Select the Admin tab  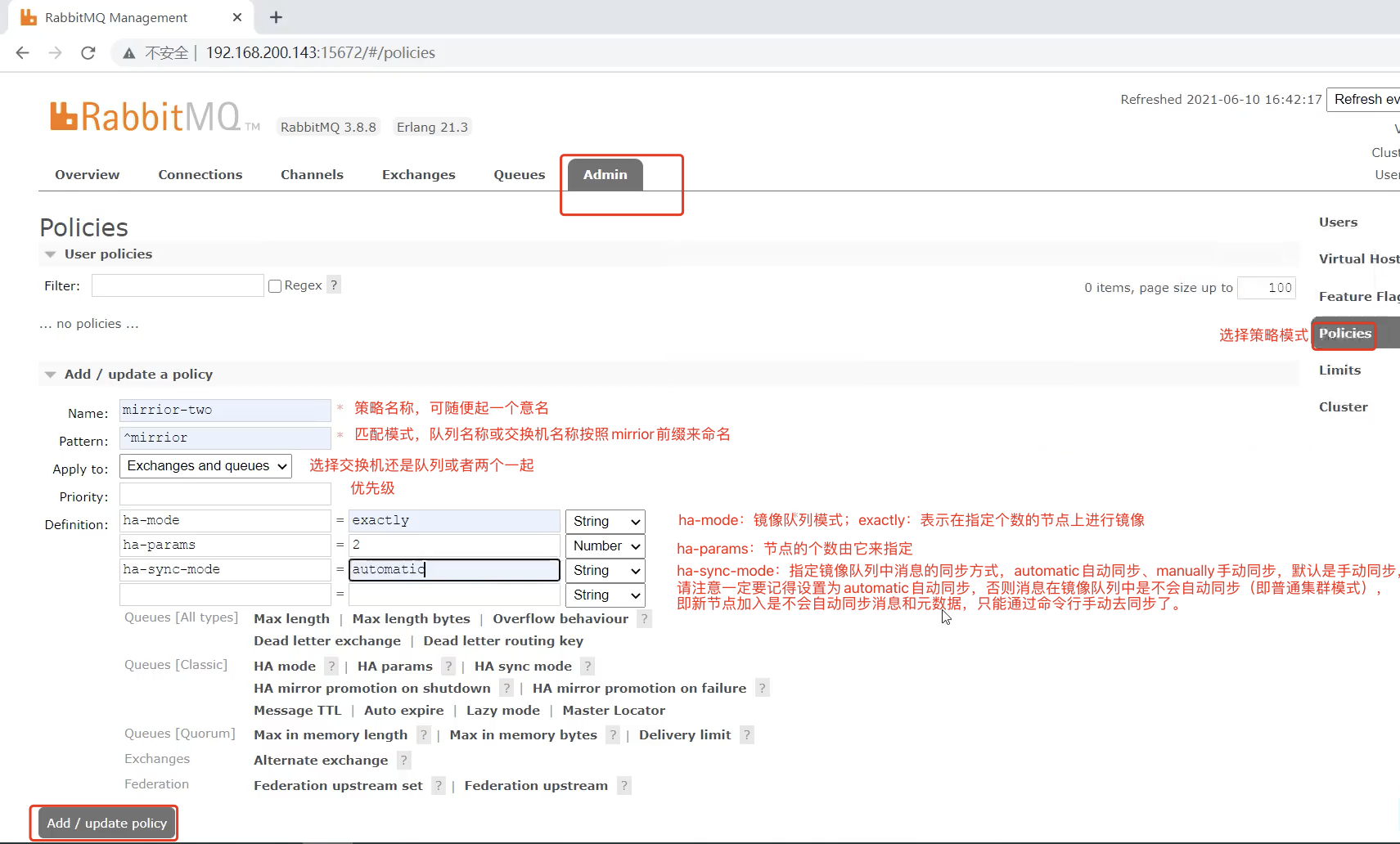click(605, 175)
